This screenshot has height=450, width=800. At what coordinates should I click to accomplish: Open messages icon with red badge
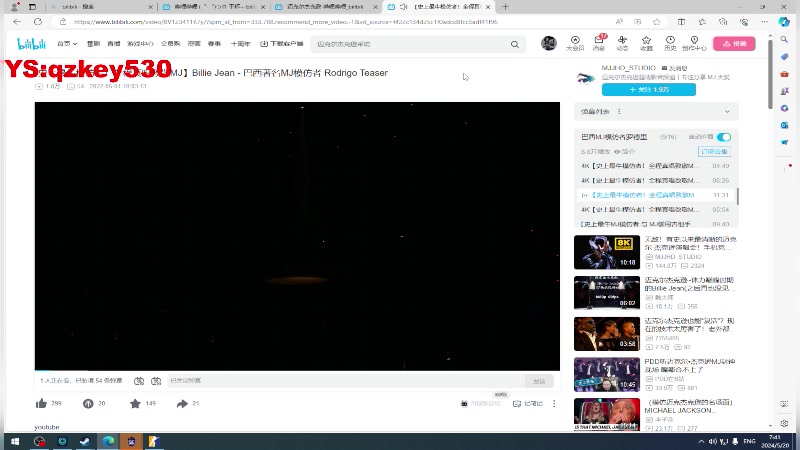tap(599, 43)
